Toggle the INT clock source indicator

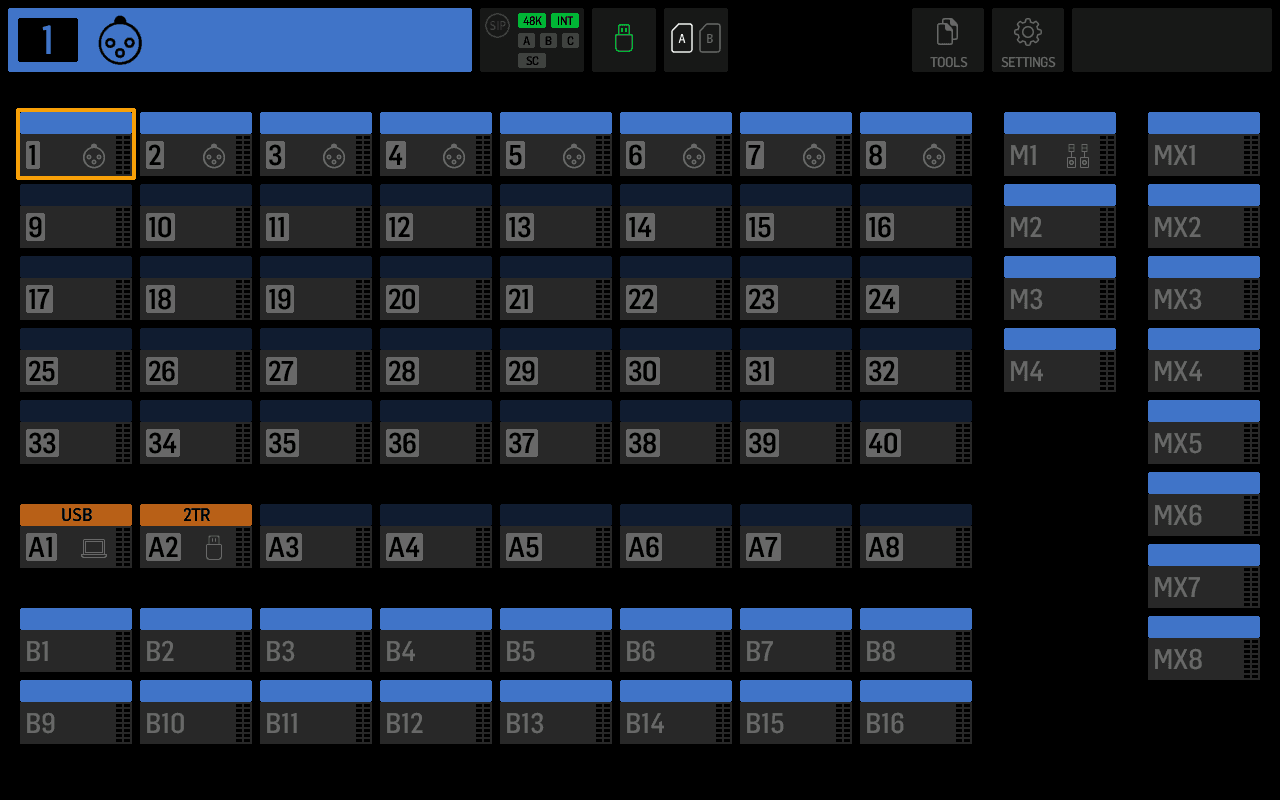565,21
